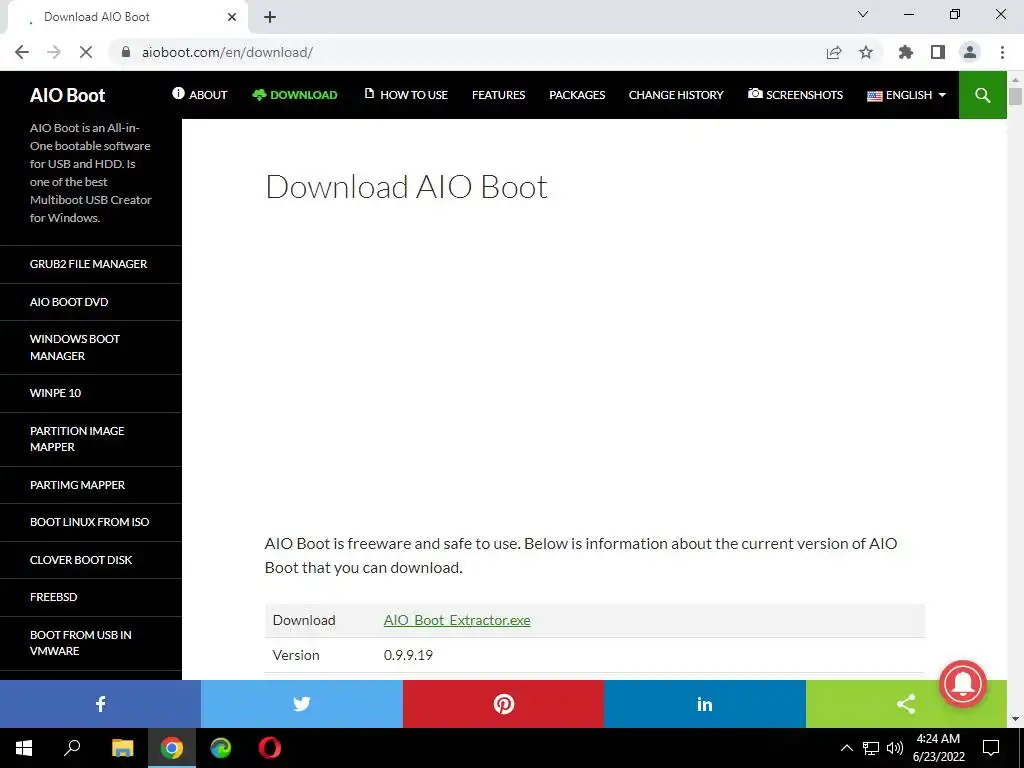Click the green search button on site

[x=982, y=95]
